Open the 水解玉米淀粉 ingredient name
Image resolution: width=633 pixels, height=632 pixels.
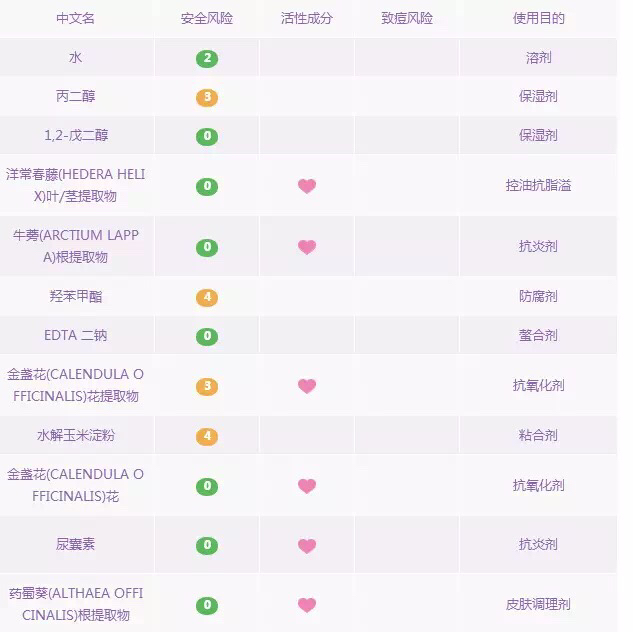(x=76, y=435)
